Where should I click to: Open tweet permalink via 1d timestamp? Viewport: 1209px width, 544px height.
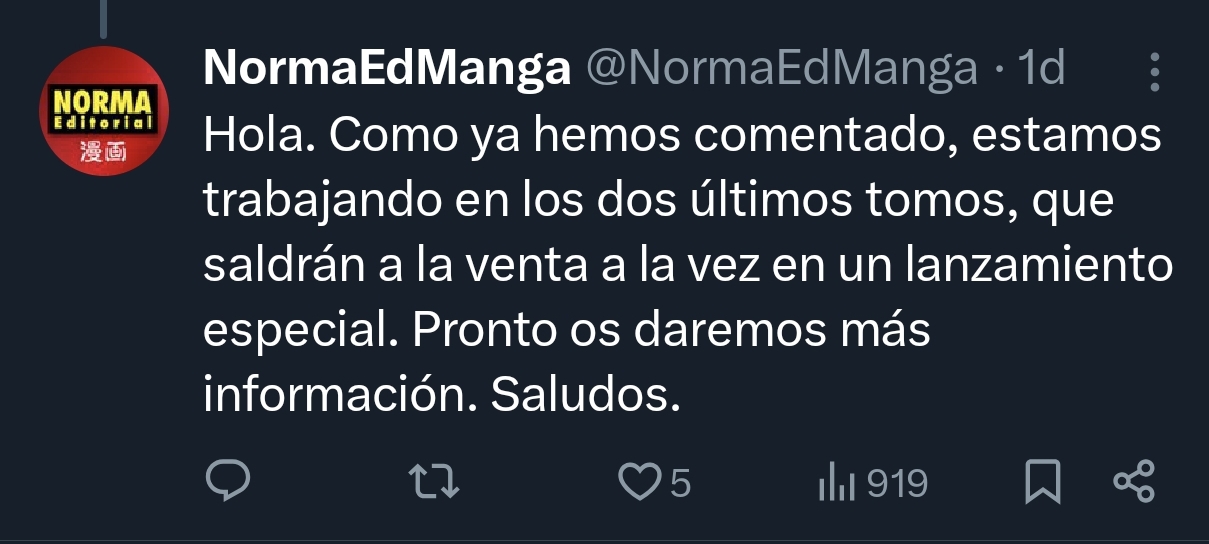(x=1041, y=69)
